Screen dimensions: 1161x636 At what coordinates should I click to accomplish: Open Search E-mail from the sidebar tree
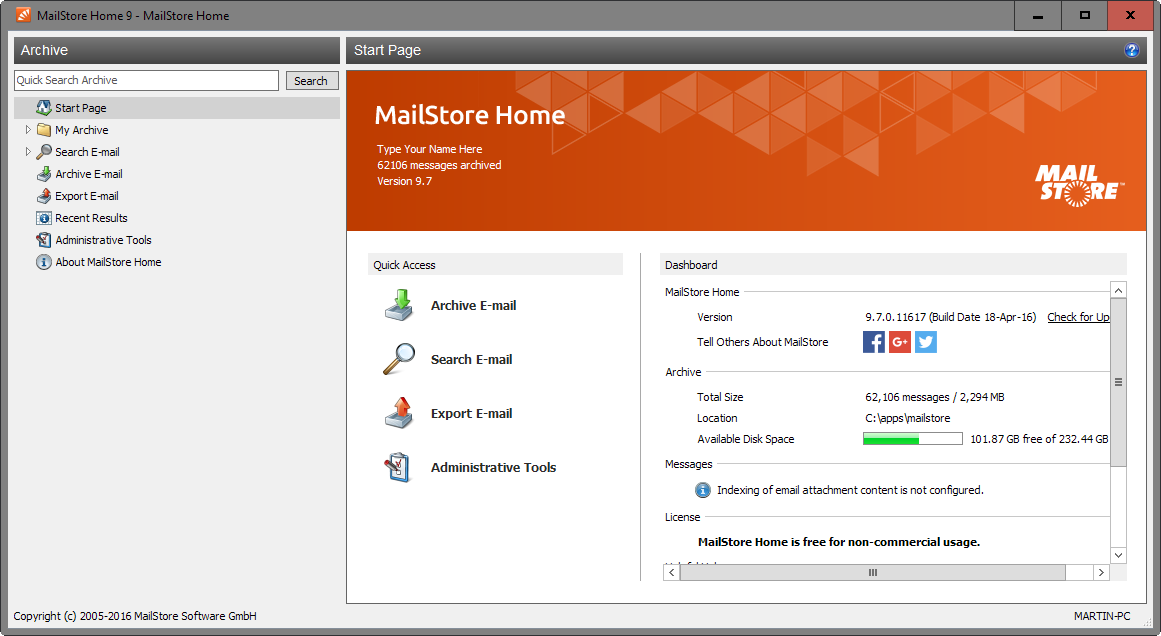(87, 152)
